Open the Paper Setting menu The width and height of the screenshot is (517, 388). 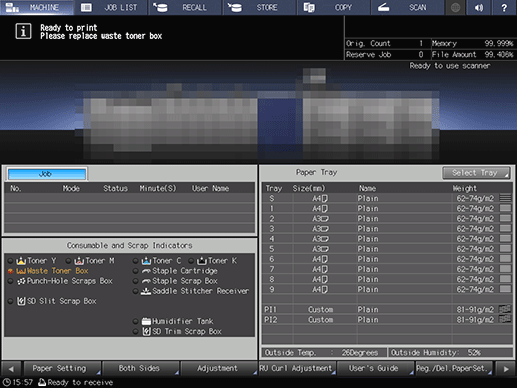point(62,369)
